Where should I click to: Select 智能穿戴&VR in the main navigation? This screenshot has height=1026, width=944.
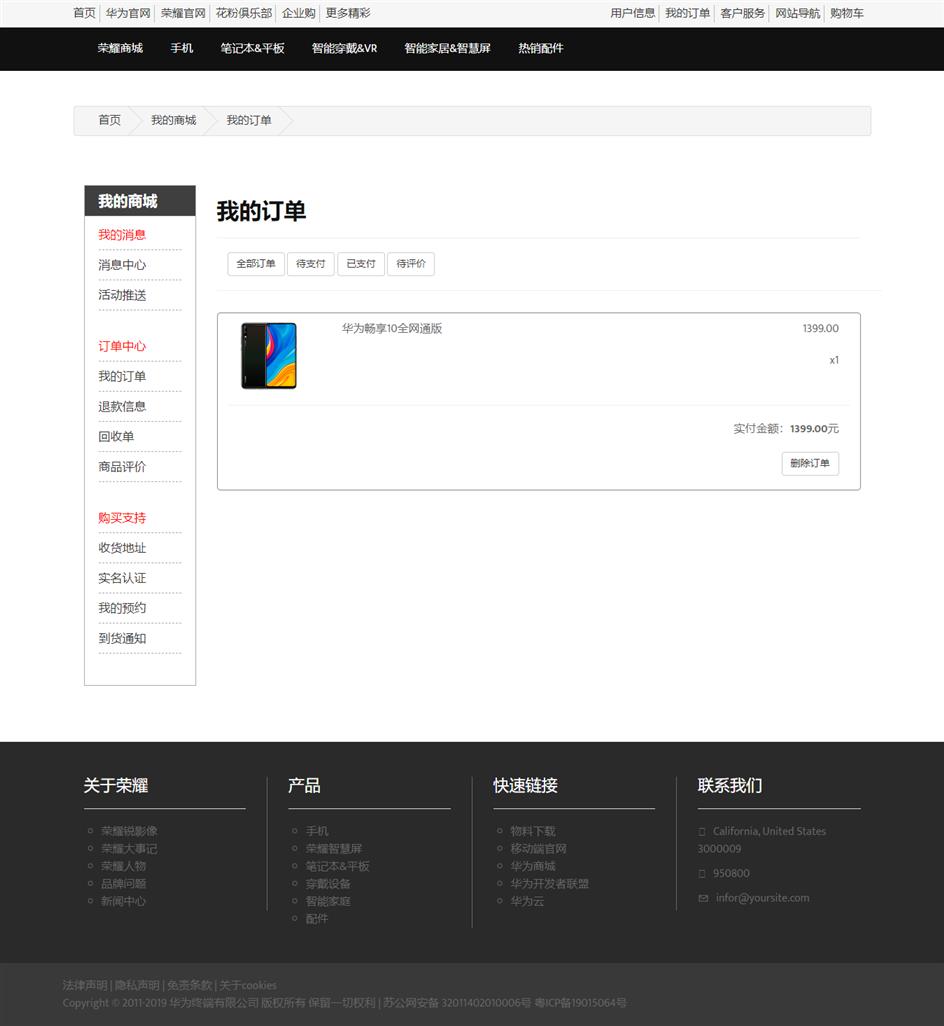pos(345,48)
